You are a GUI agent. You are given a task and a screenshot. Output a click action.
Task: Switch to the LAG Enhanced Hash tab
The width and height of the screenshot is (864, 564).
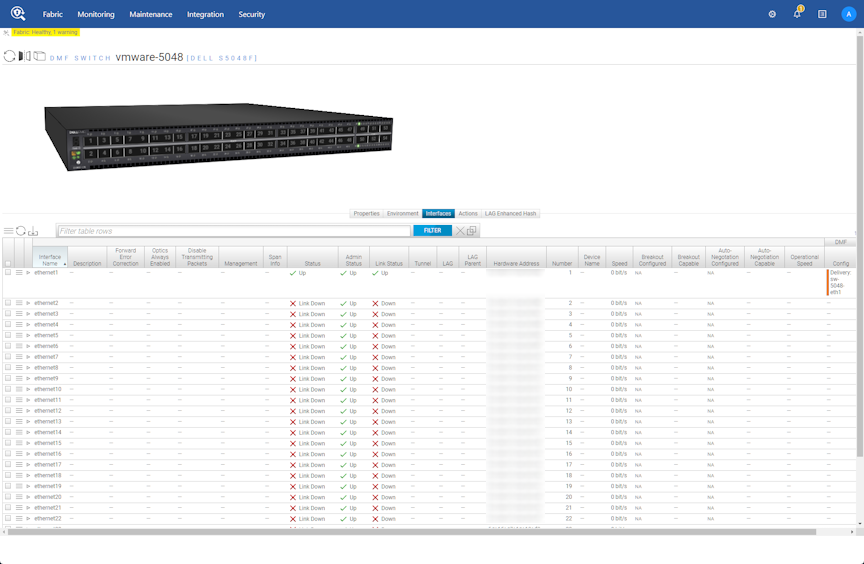click(510, 214)
